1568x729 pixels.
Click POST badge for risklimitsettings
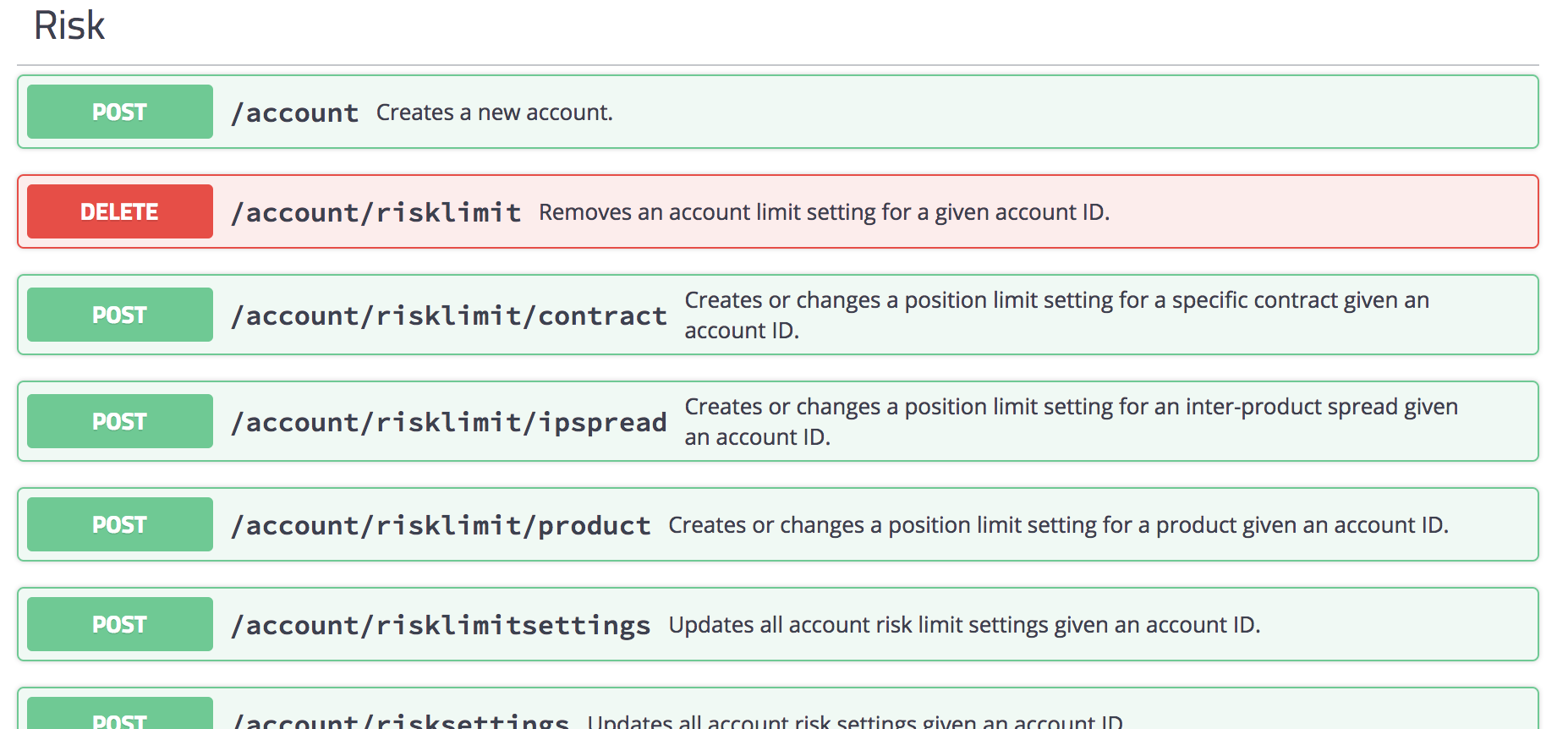point(120,624)
